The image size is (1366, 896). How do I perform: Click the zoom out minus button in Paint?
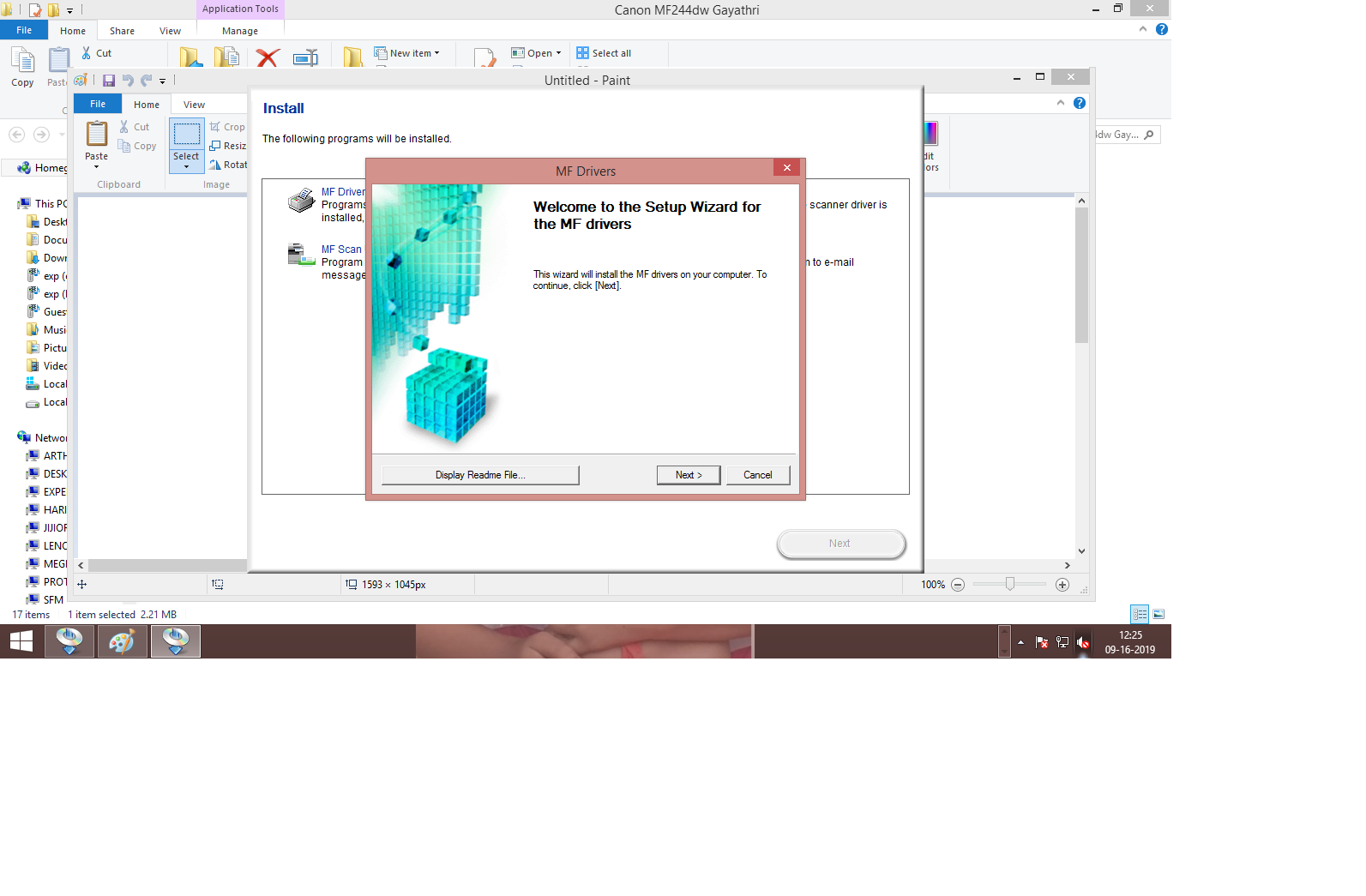click(x=958, y=585)
